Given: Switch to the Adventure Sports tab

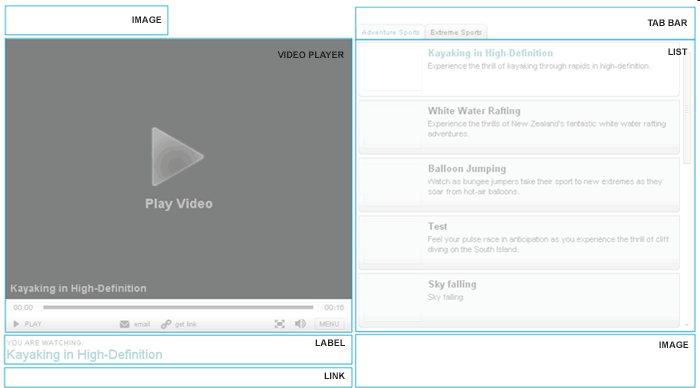Looking at the screenshot, I should [391, 32].
